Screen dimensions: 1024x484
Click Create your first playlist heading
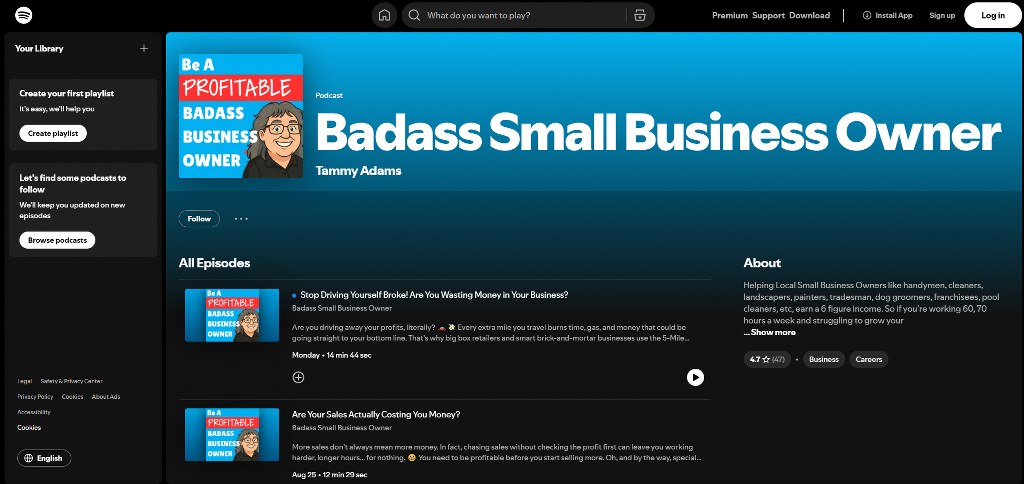click(67, 93)
